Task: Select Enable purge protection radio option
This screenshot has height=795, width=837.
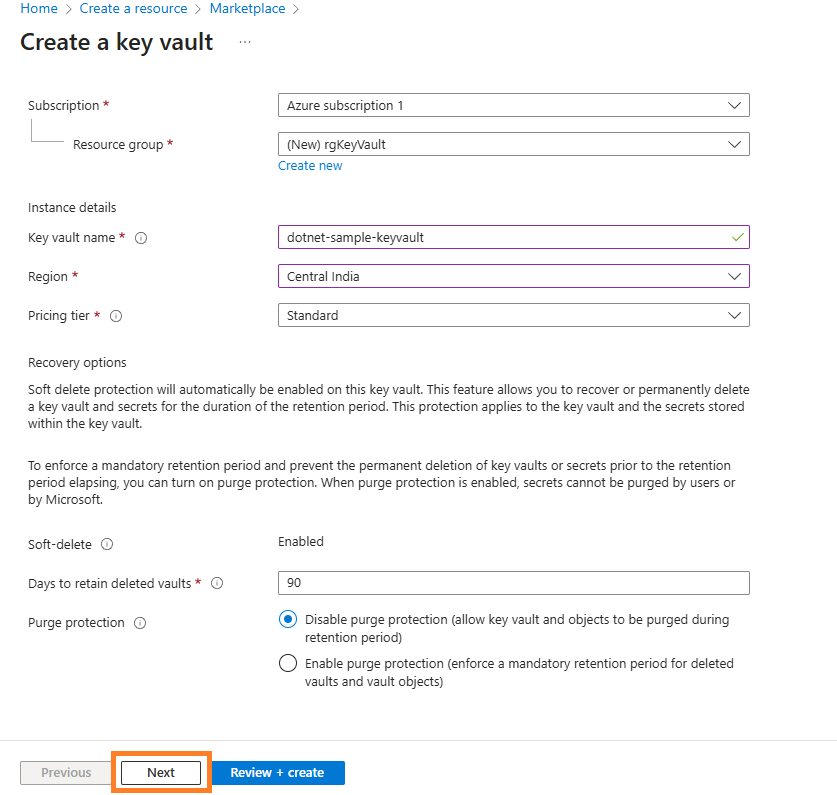Action: tap(288, 663)
